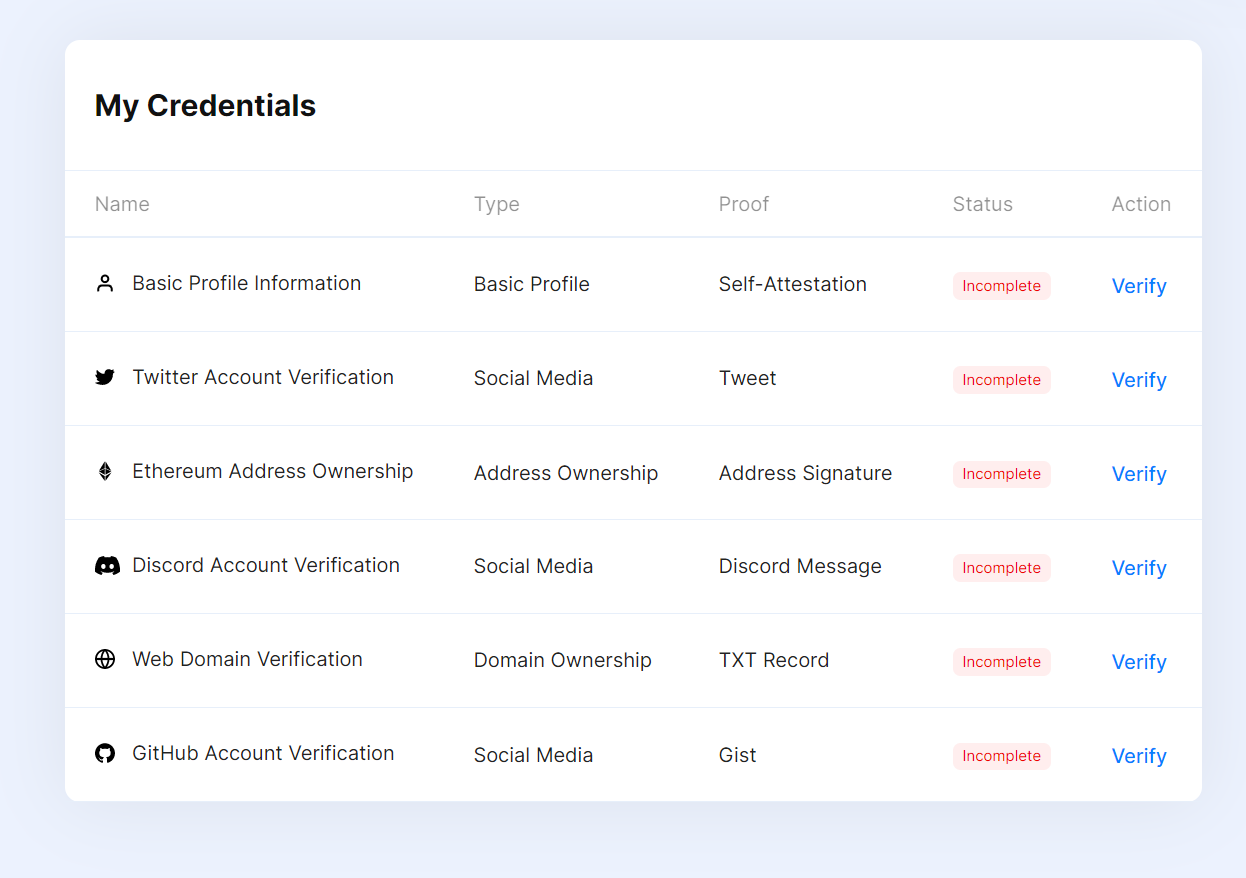Click the GitHub octocat icon
Viewport: 1246px width, 878px height.
point(105,754)
